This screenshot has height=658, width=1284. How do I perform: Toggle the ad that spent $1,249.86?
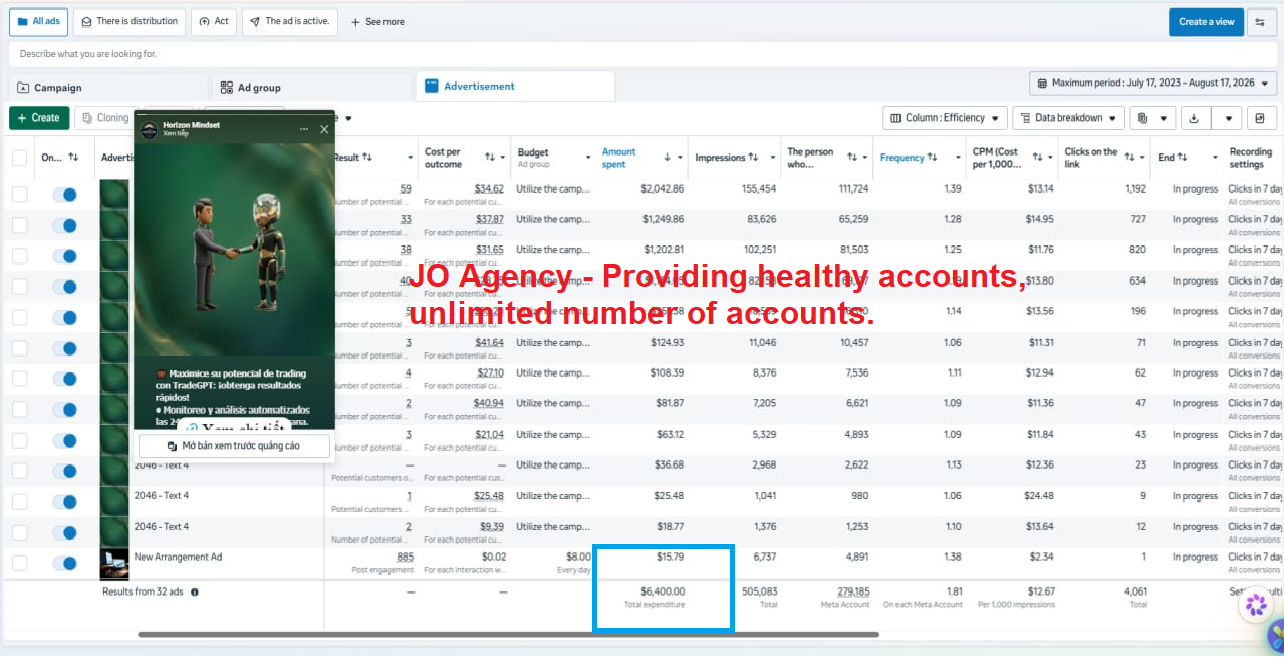point(64,225)
